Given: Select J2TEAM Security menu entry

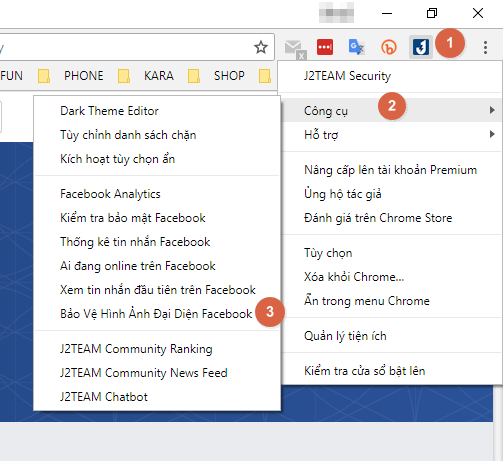Looking at the screenshot, I should click(390, 76).
